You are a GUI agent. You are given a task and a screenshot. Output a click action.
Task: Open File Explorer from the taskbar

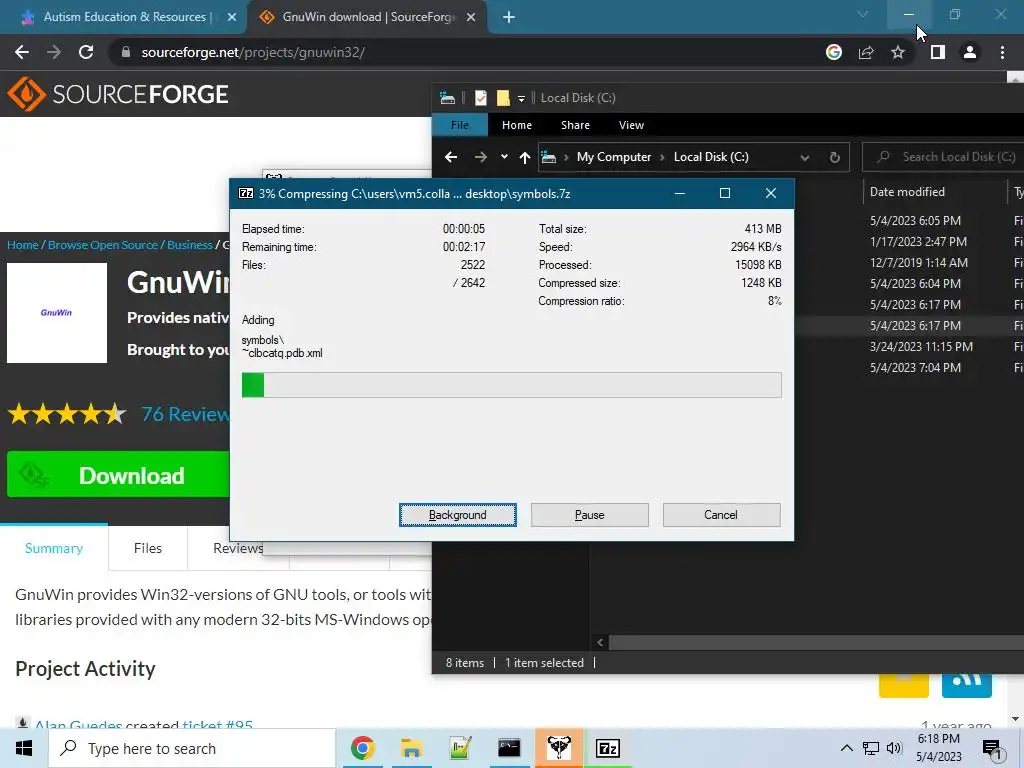[411, 748]
